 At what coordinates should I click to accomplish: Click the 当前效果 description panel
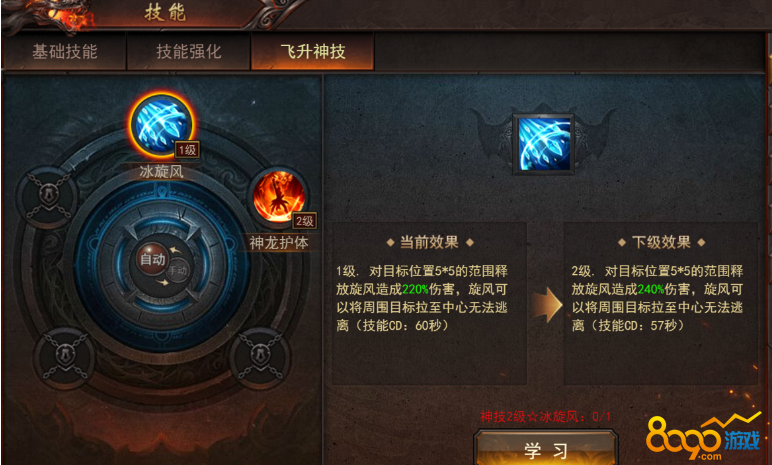click(429, 303)
